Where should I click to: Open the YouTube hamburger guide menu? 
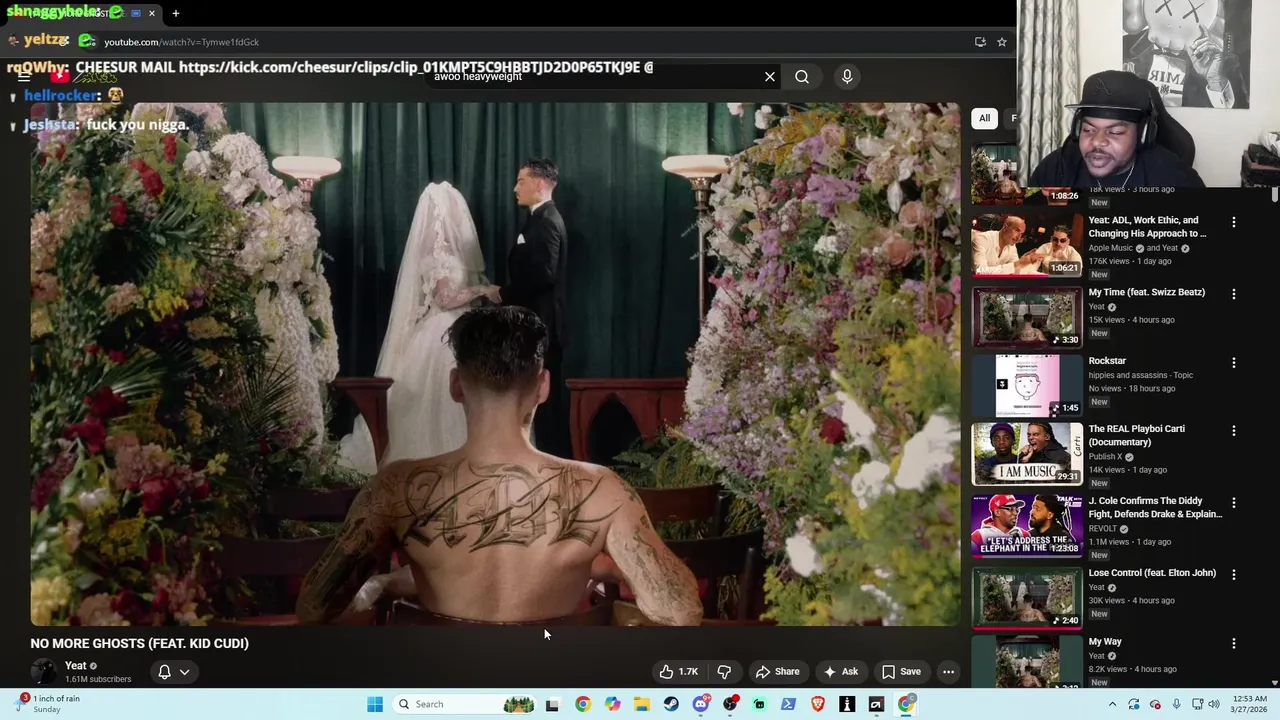pyautogui.click(x=24, y=76)
